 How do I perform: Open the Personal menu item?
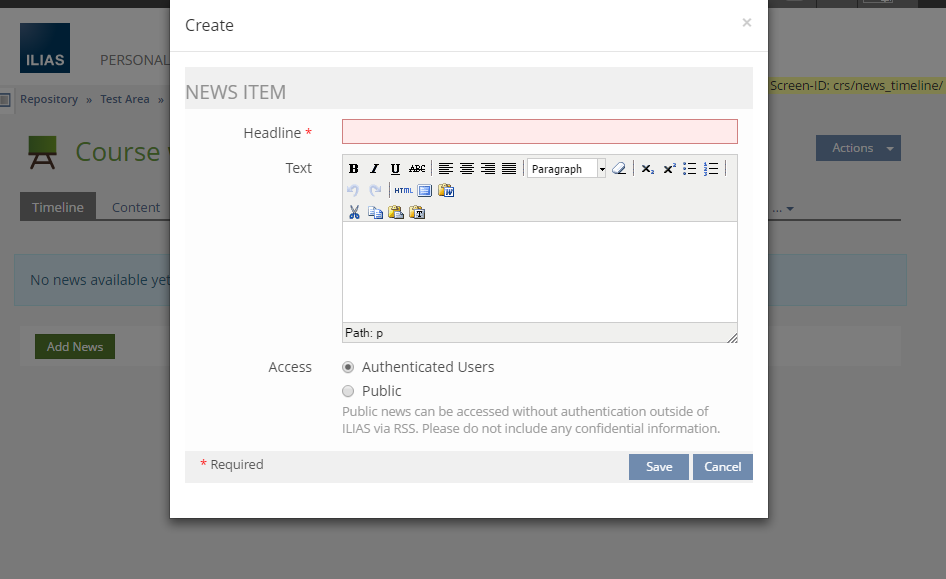[135, 60]
